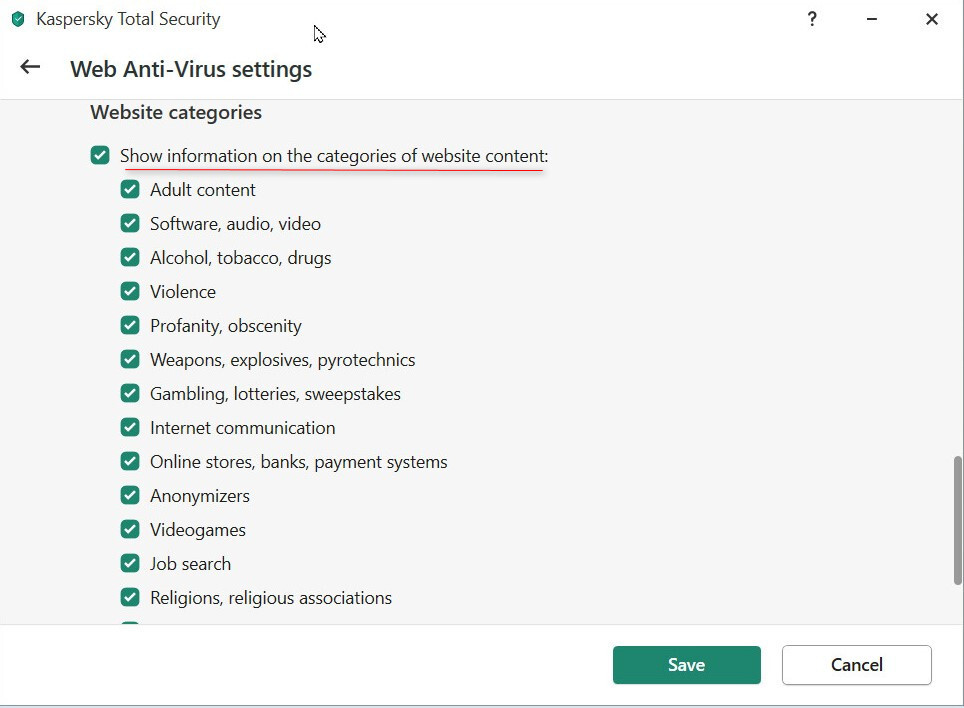Viewport: 964px width, 708px height.
Task: Disable Weapons, explosives, pyrotechnics category
Action: pyautogui.click(x=130, y=360)
